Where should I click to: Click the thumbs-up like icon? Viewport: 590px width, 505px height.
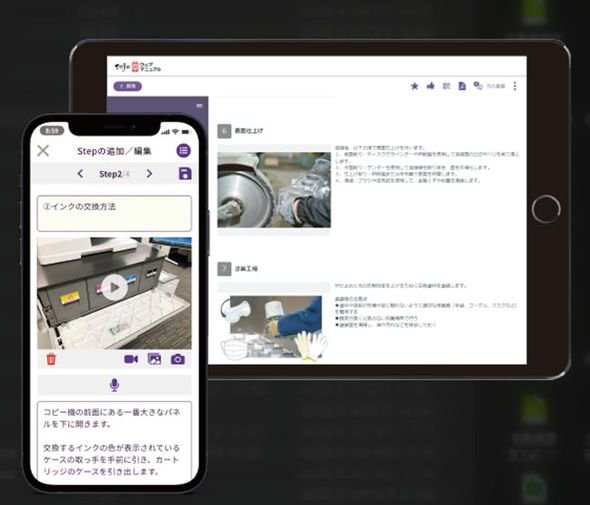pos(430,86)
